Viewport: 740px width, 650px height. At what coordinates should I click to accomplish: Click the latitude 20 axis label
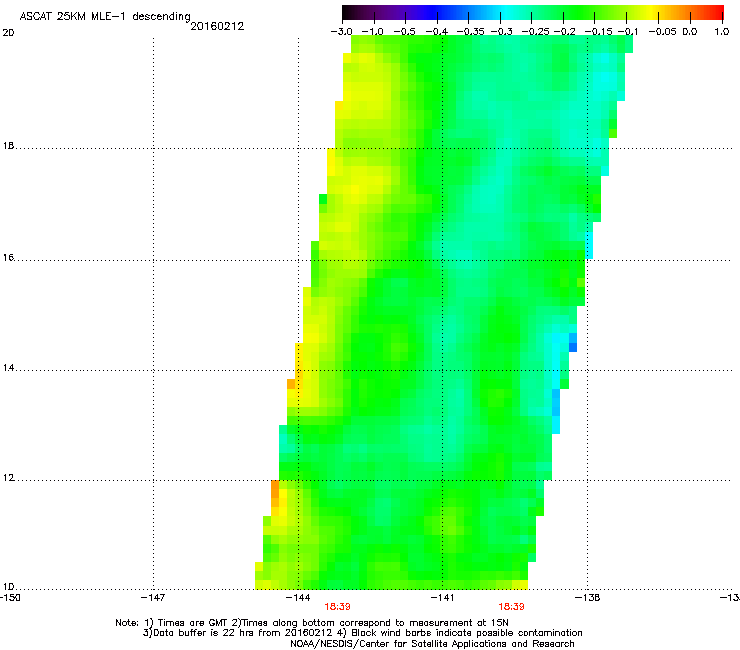[8, 33]
